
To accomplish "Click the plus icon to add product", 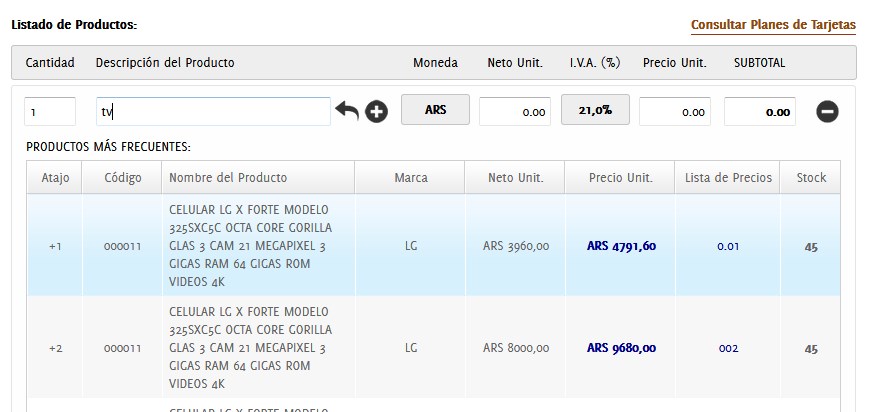I will pos(376,111).
